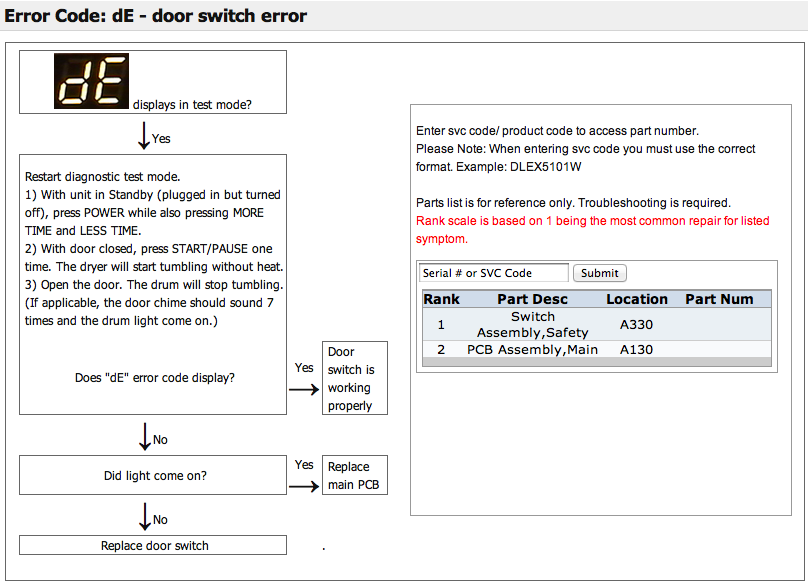Image resolution: width=808 pixels, height=585 pixels.
Task: Click the "Parts list is for reference only" line
Action: tap(573, 203)
